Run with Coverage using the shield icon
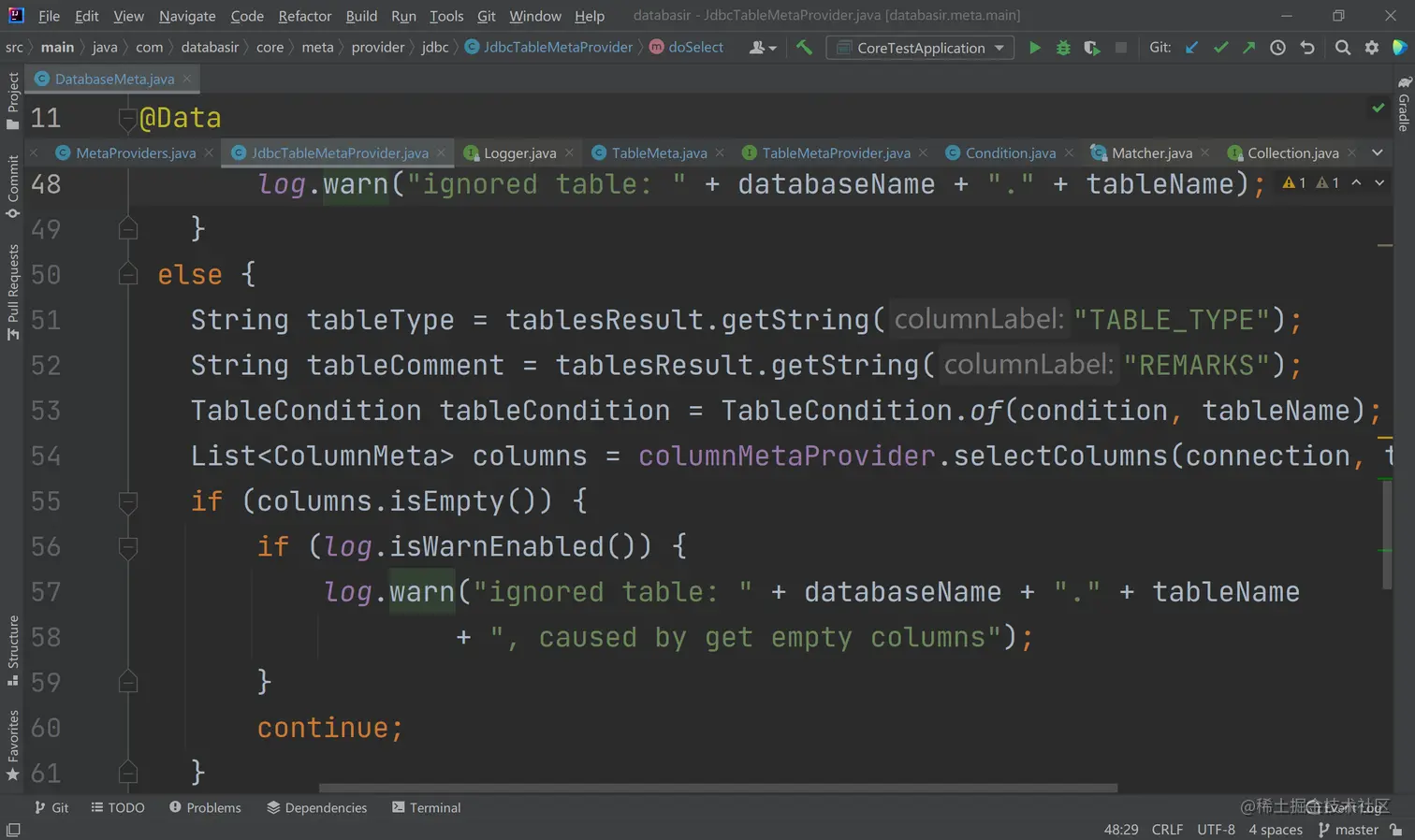 1092,48
